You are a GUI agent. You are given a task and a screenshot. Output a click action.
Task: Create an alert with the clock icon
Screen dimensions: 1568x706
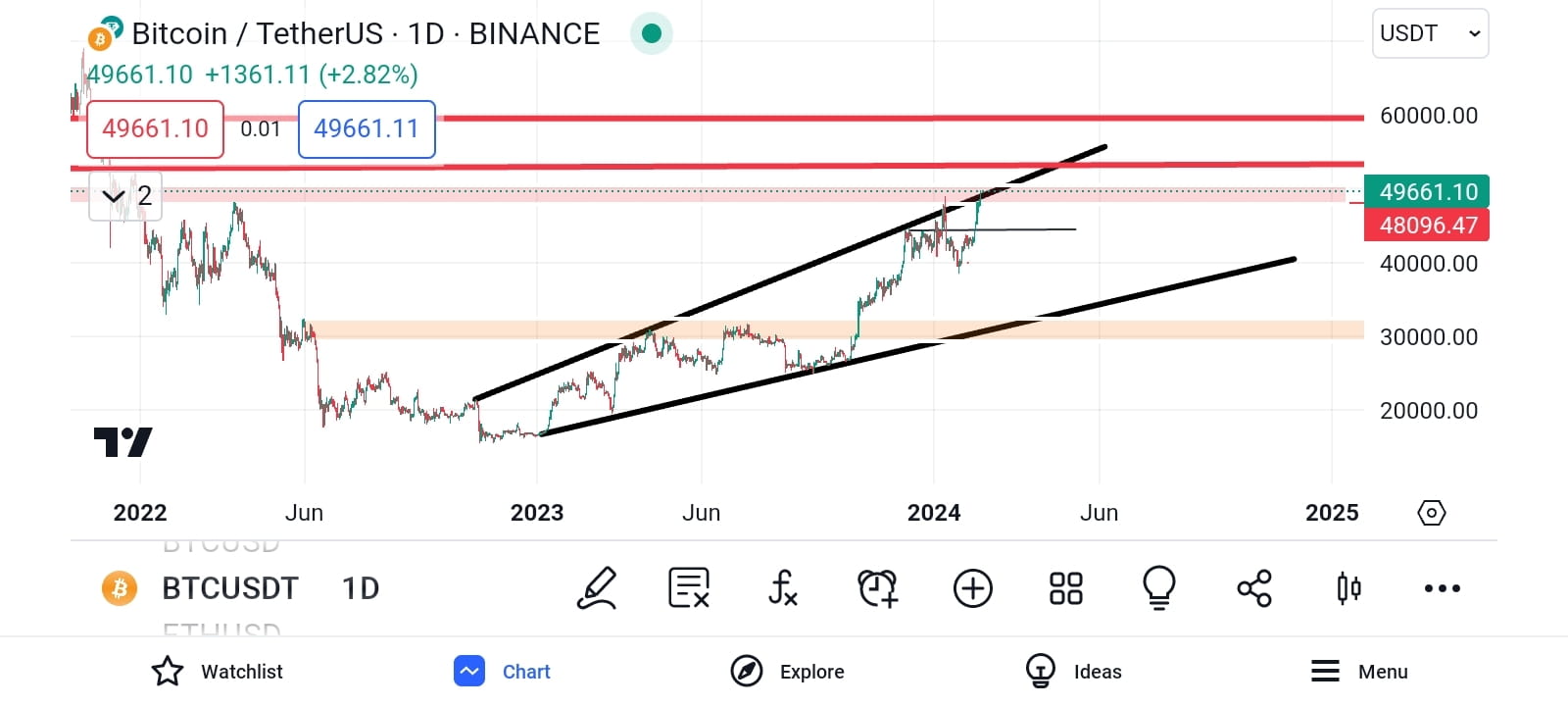[877, 588]
